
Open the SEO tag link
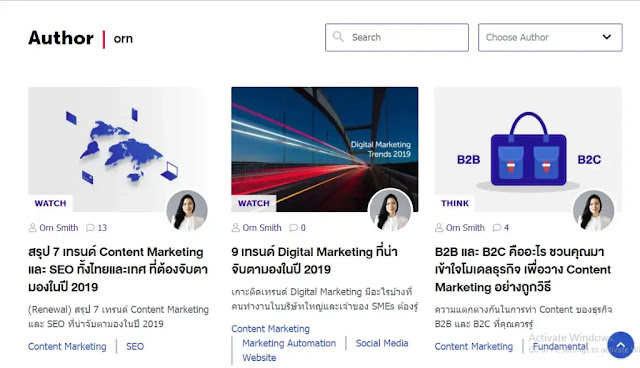tap(135, 346)
